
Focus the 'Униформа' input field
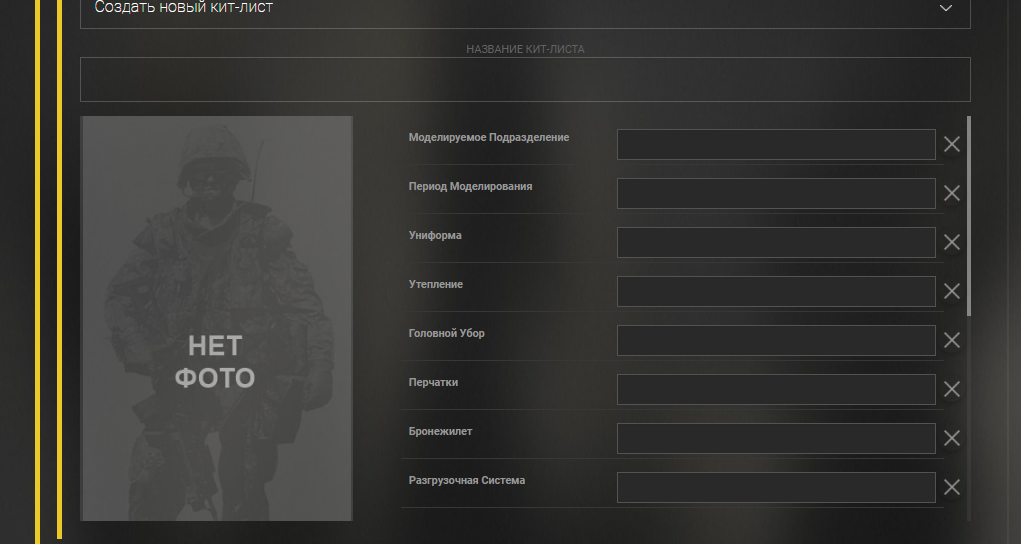[x=776, y=242]
